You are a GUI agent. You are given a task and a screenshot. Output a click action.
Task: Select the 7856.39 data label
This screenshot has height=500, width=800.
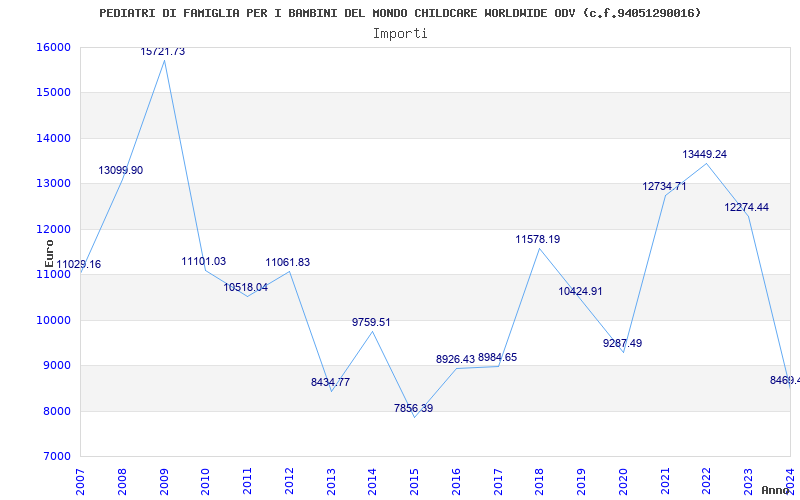pos(413,408)
